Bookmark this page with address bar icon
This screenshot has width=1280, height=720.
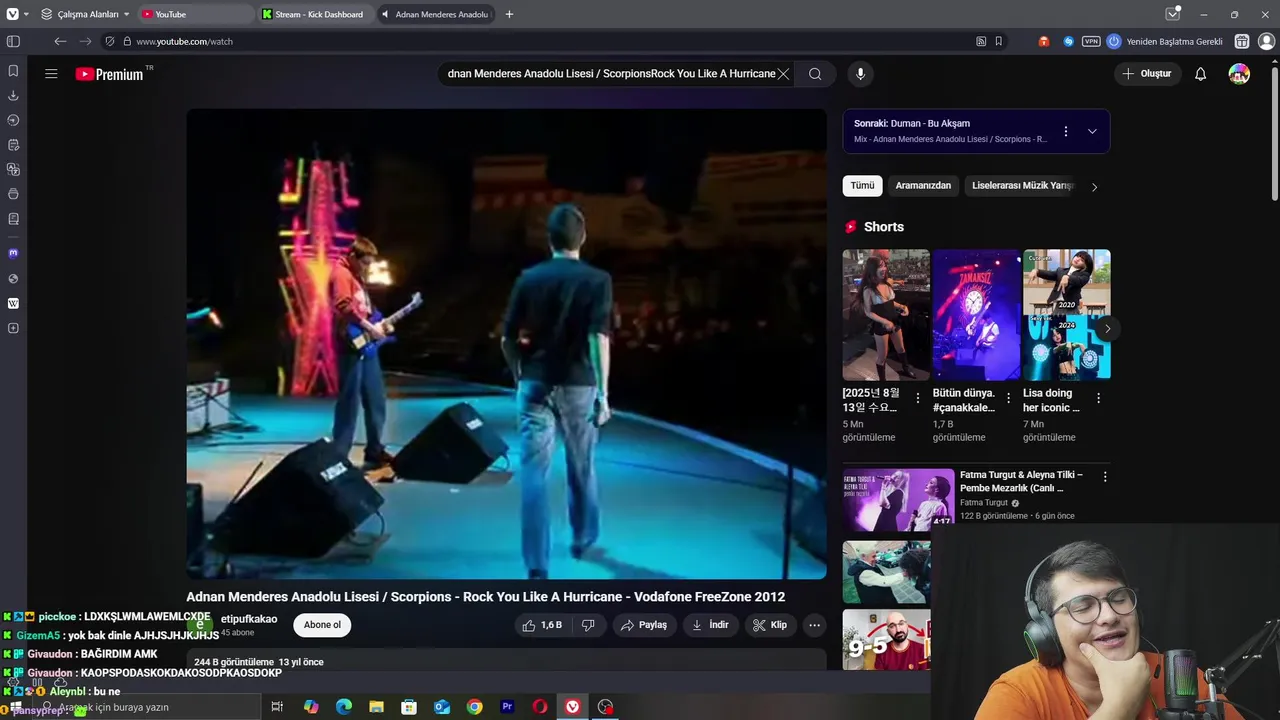click(x=998, y=41)
